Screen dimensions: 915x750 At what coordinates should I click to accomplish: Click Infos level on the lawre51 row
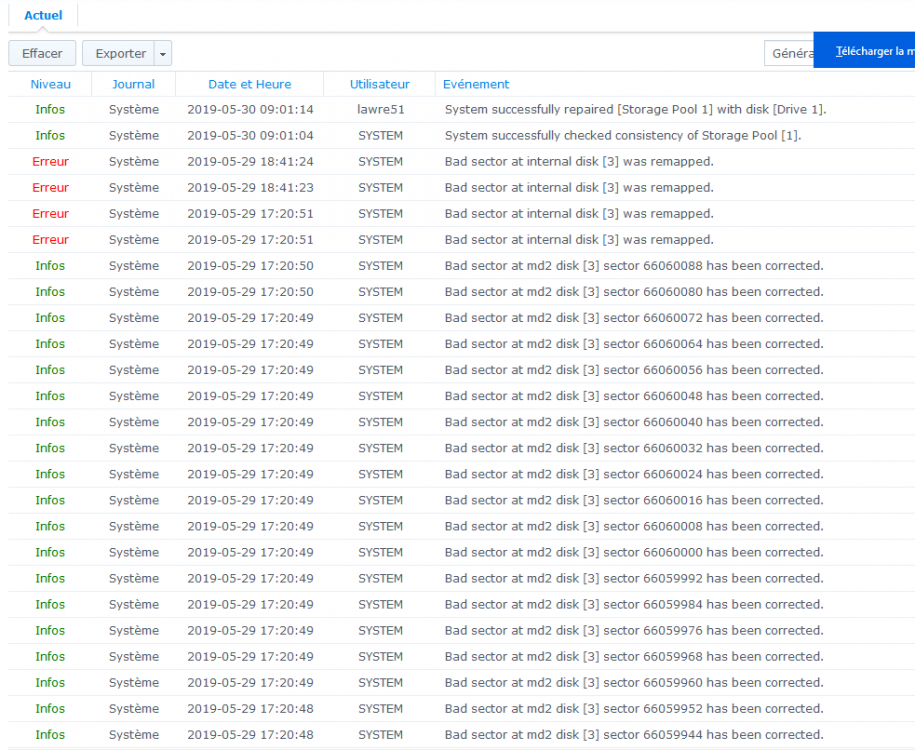click(x=50, y=110)
